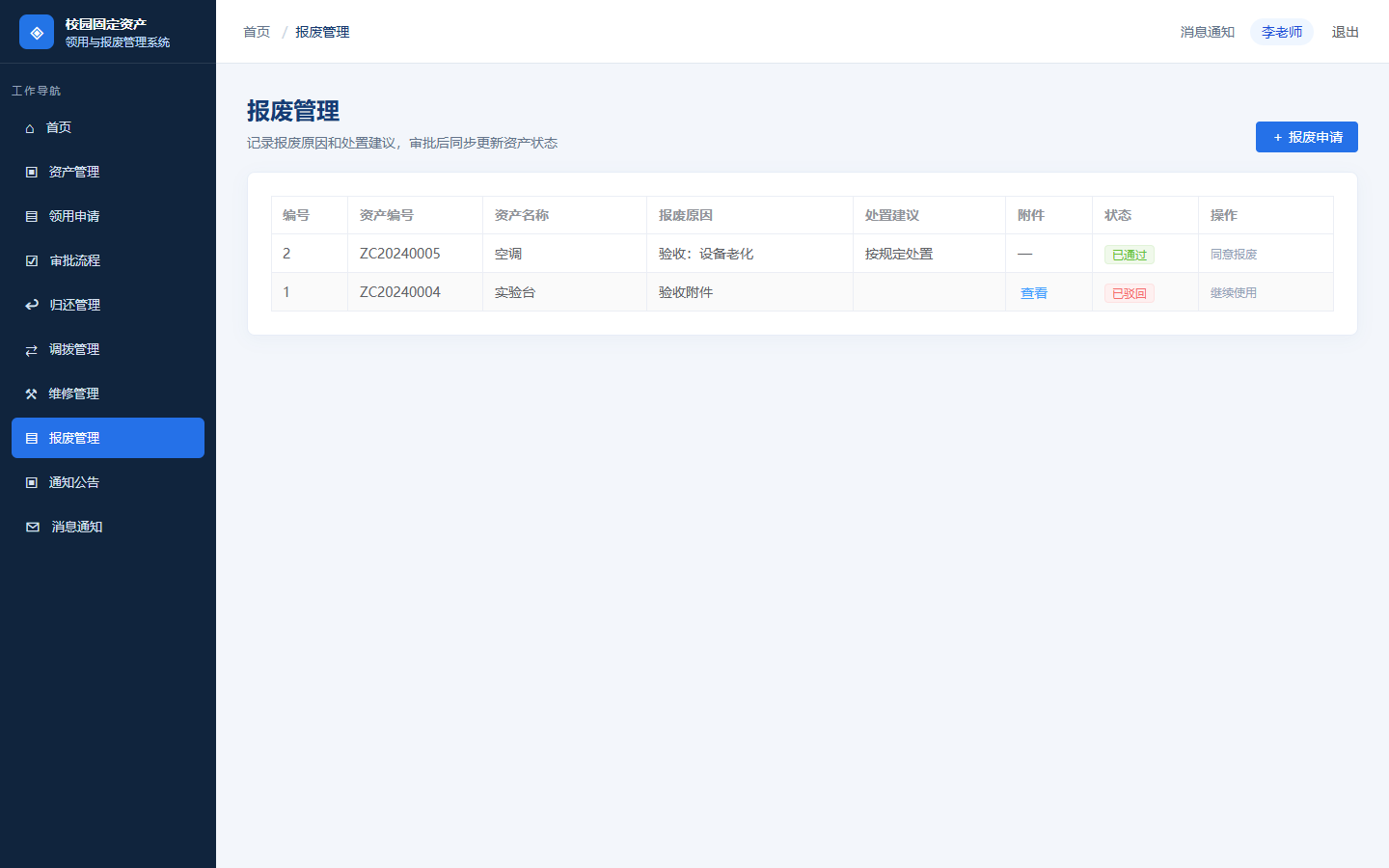Click the 调拨管理 swap arrows icon
Screen dimensions: 1389x868
pyautogui.click(x=31, y=349)
